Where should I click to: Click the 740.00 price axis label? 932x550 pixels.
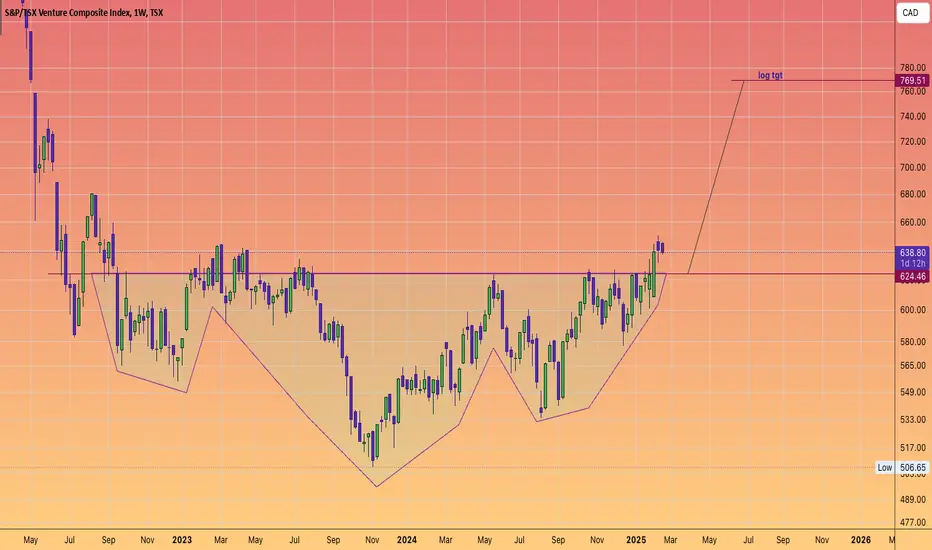912,117
